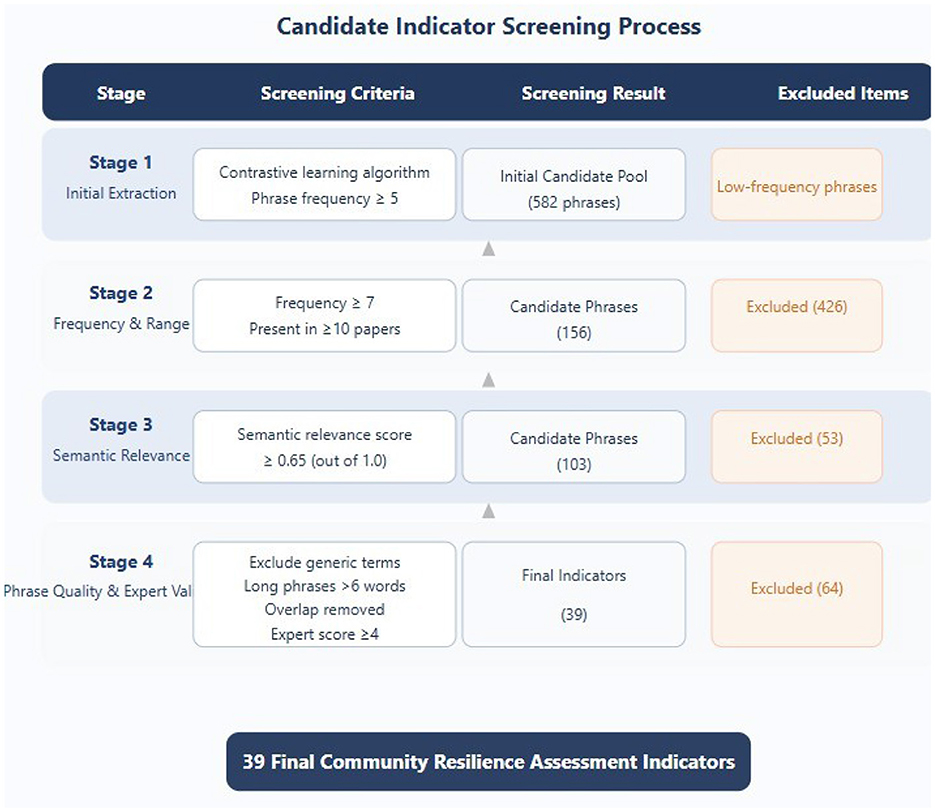Click the Low-frequency phrases excluded box

pyautogui.click(x=796, y=185)
